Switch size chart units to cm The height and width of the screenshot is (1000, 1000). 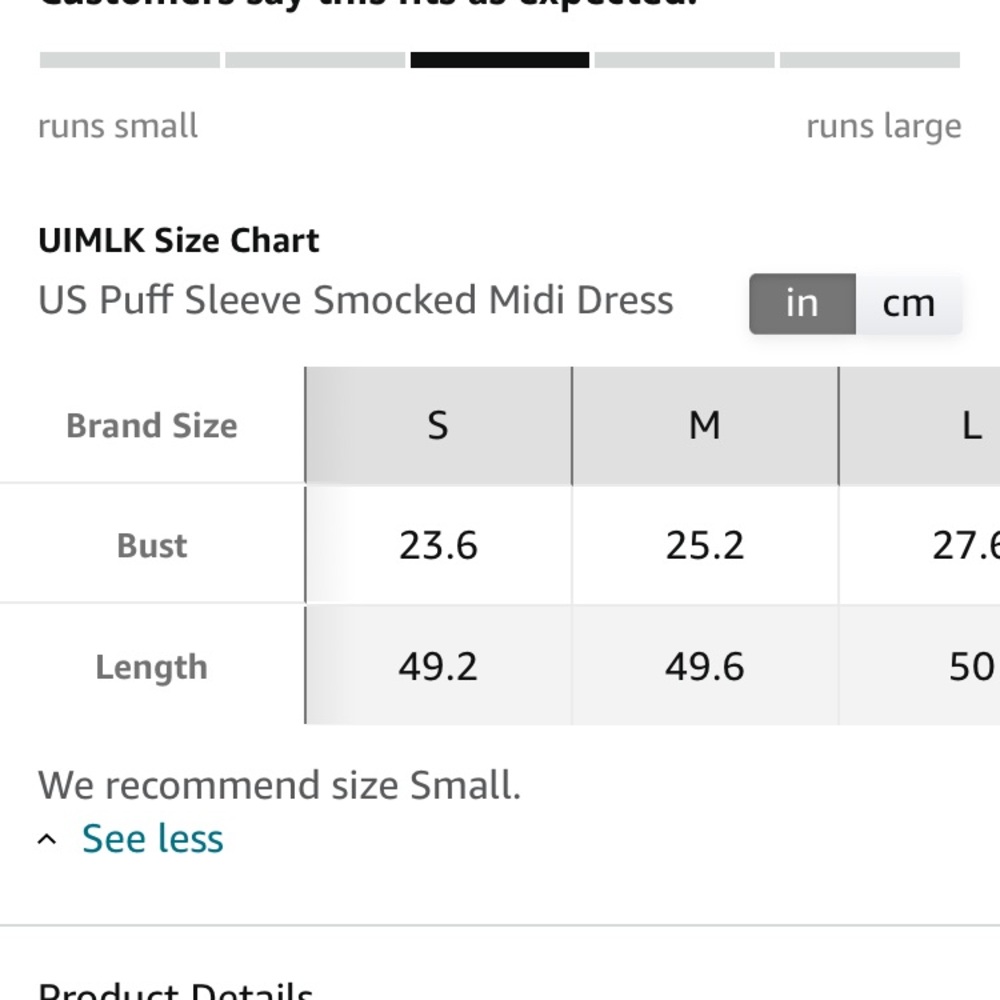pyautogui.click(x=908, y=304)
